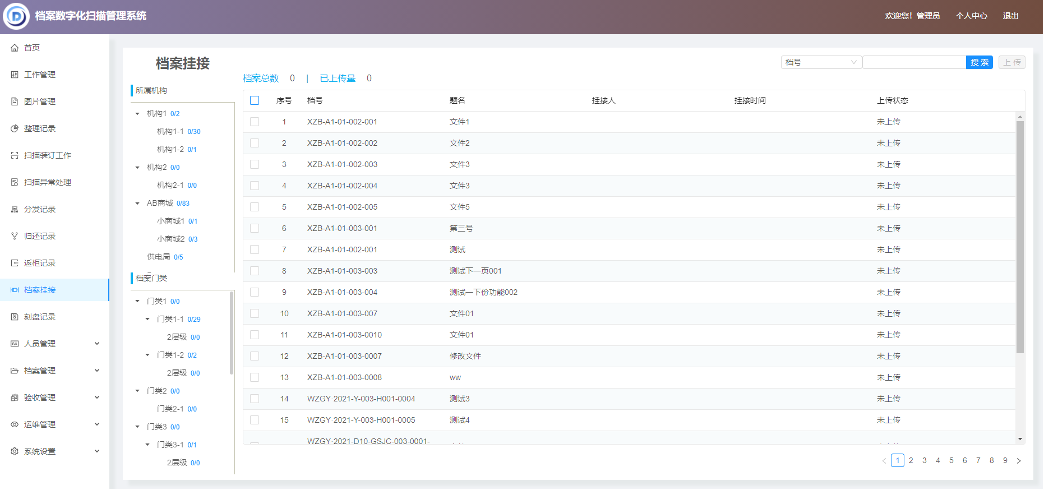Image resolution: width=1043 pixels, height=489 pixels.
Task: Click the search text input box
Action: click(x=913, y=62)
